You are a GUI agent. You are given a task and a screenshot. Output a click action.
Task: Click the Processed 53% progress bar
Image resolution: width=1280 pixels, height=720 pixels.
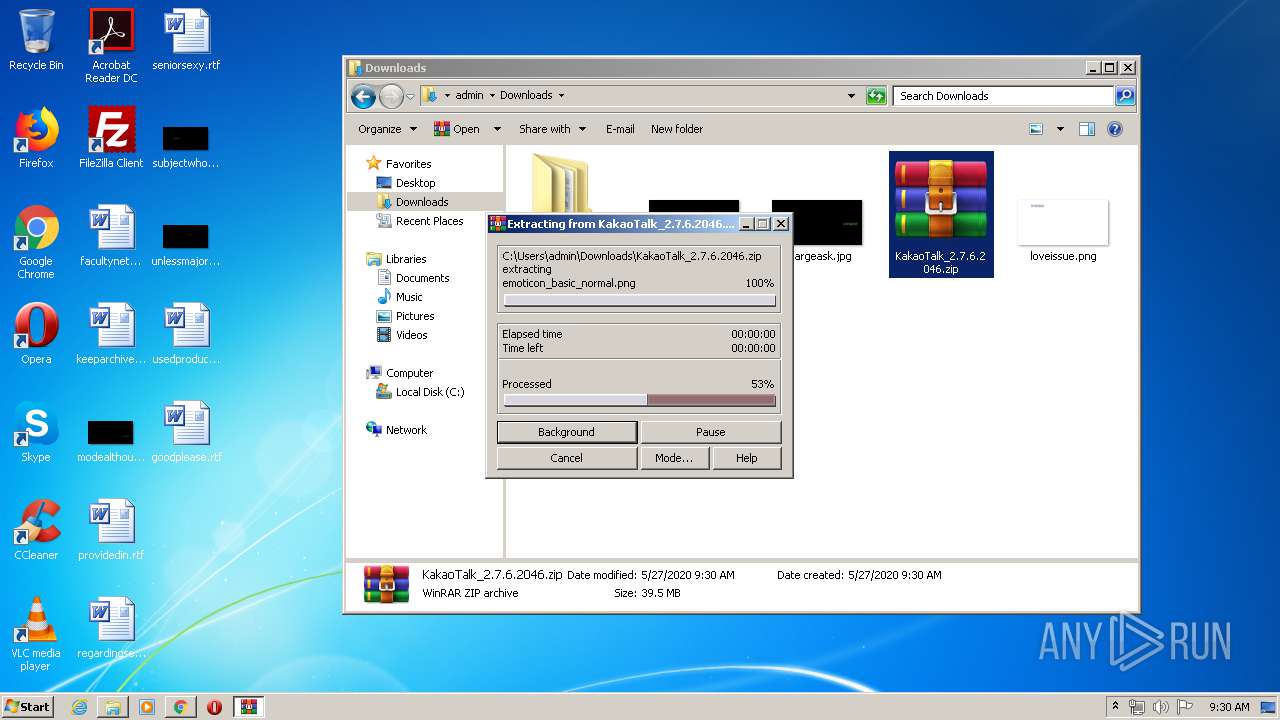coord(640,400)
